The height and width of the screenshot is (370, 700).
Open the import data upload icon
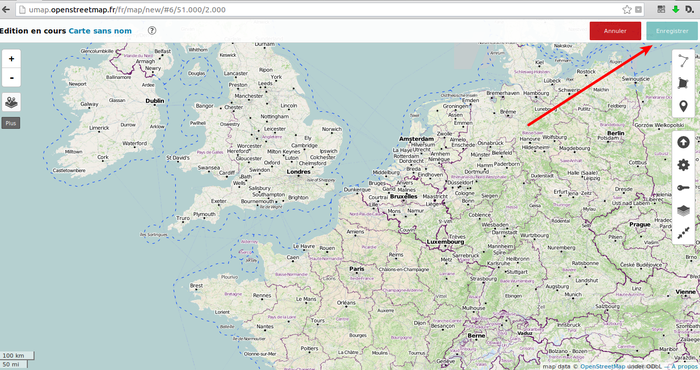pos(683,142)
